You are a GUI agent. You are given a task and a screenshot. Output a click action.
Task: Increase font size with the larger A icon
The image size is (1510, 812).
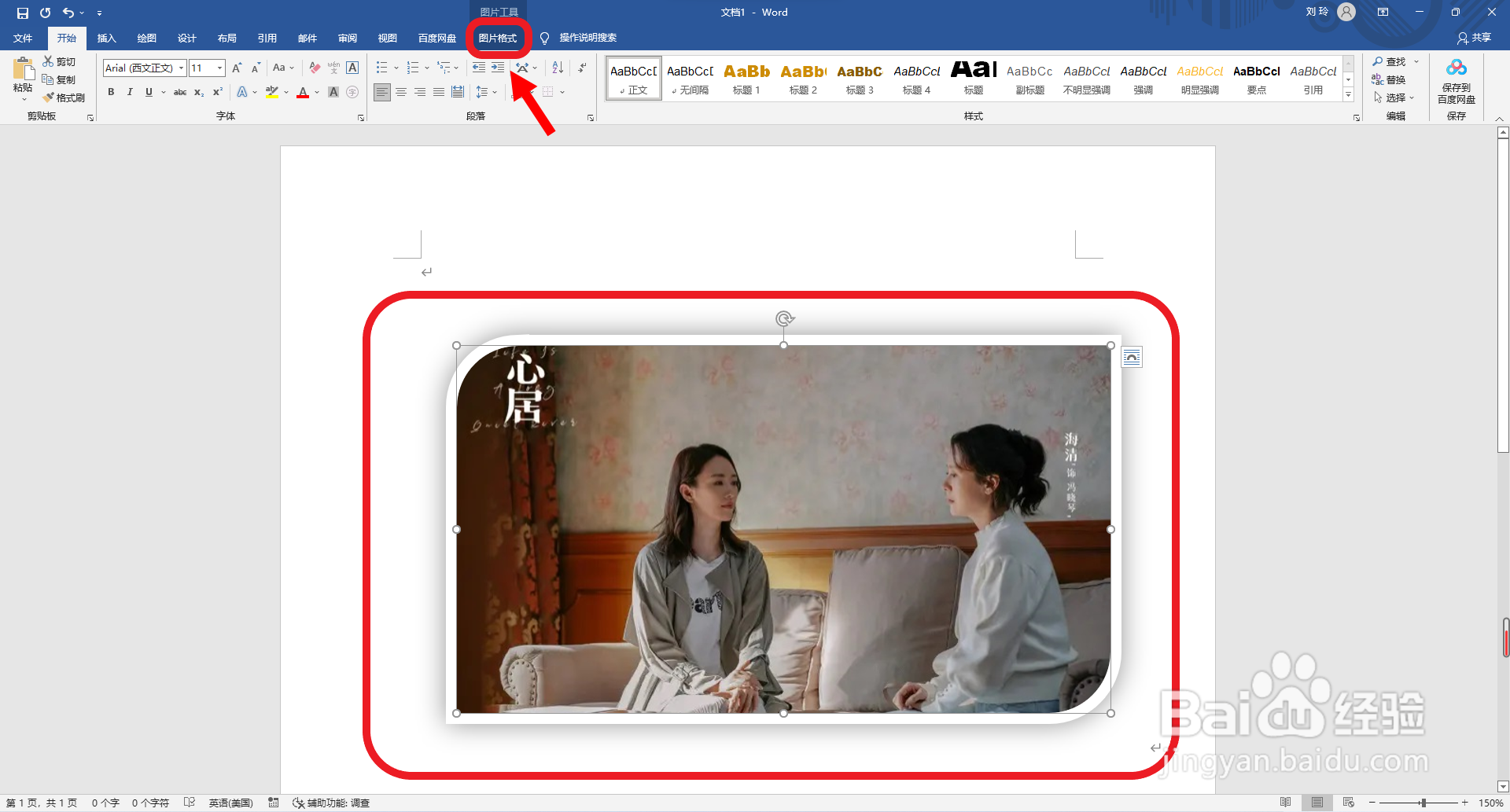click(237, 68)
